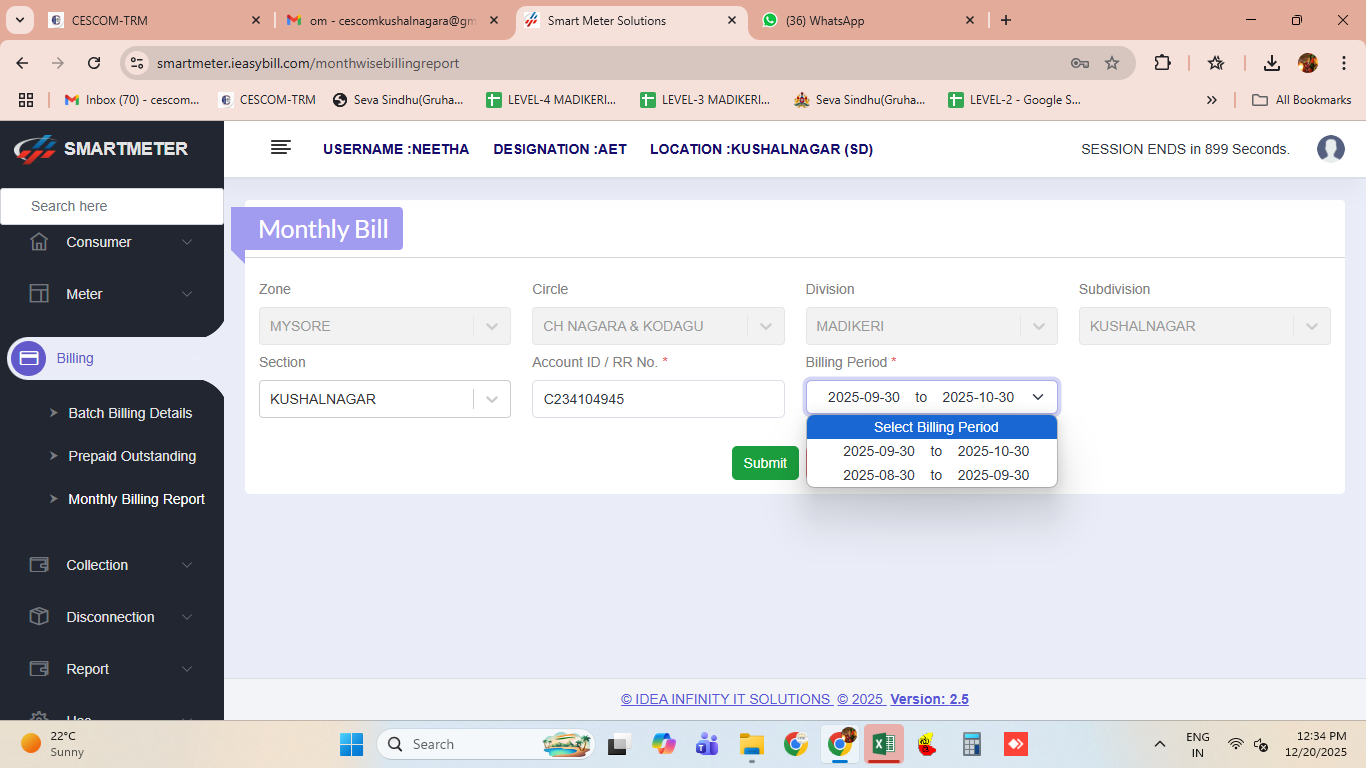Toggle the sidebar hamburger menu icon
1366x768 pixels.
tap(281, 148)
